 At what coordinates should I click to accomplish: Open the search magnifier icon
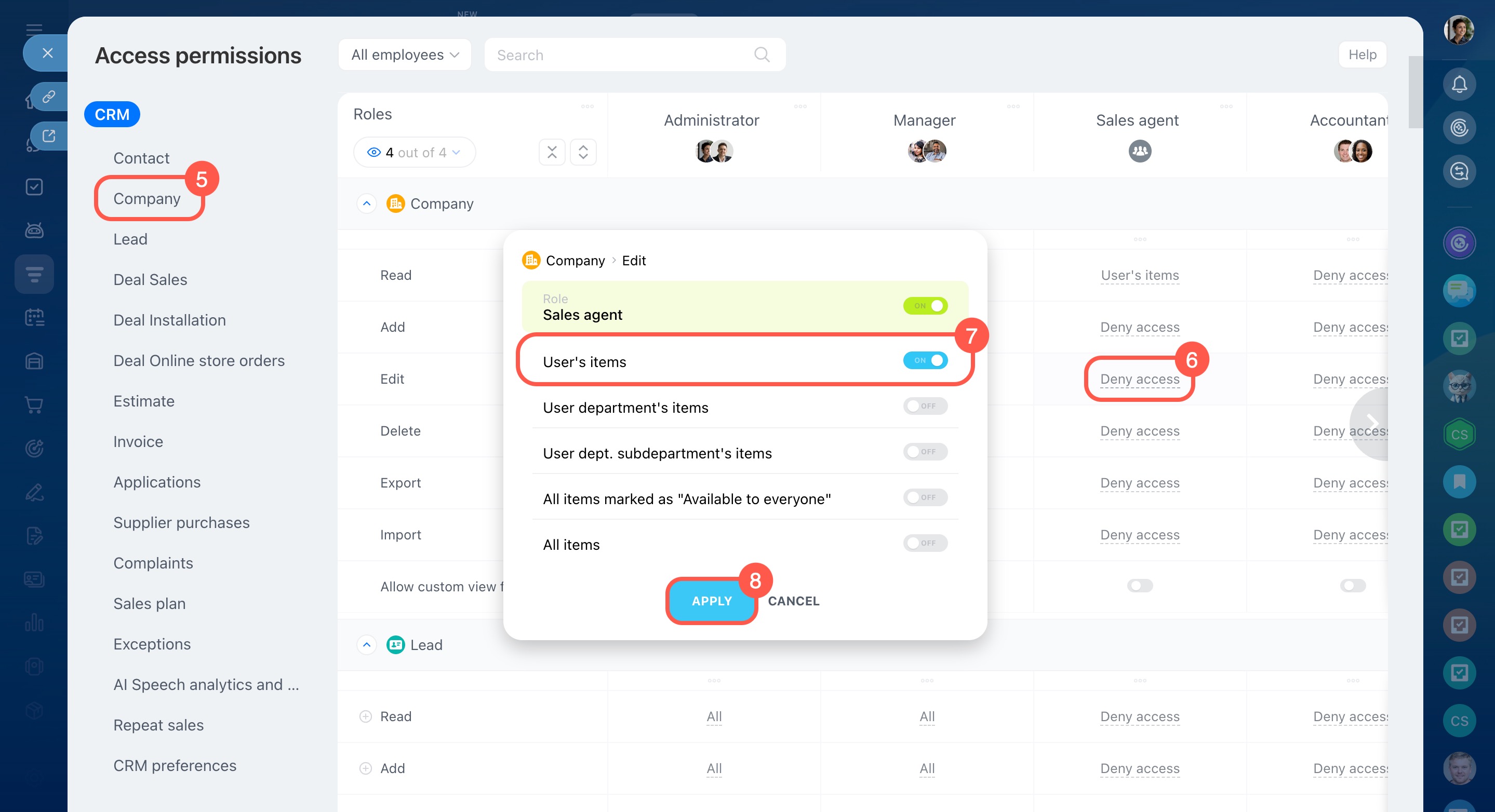coord(762,55)
